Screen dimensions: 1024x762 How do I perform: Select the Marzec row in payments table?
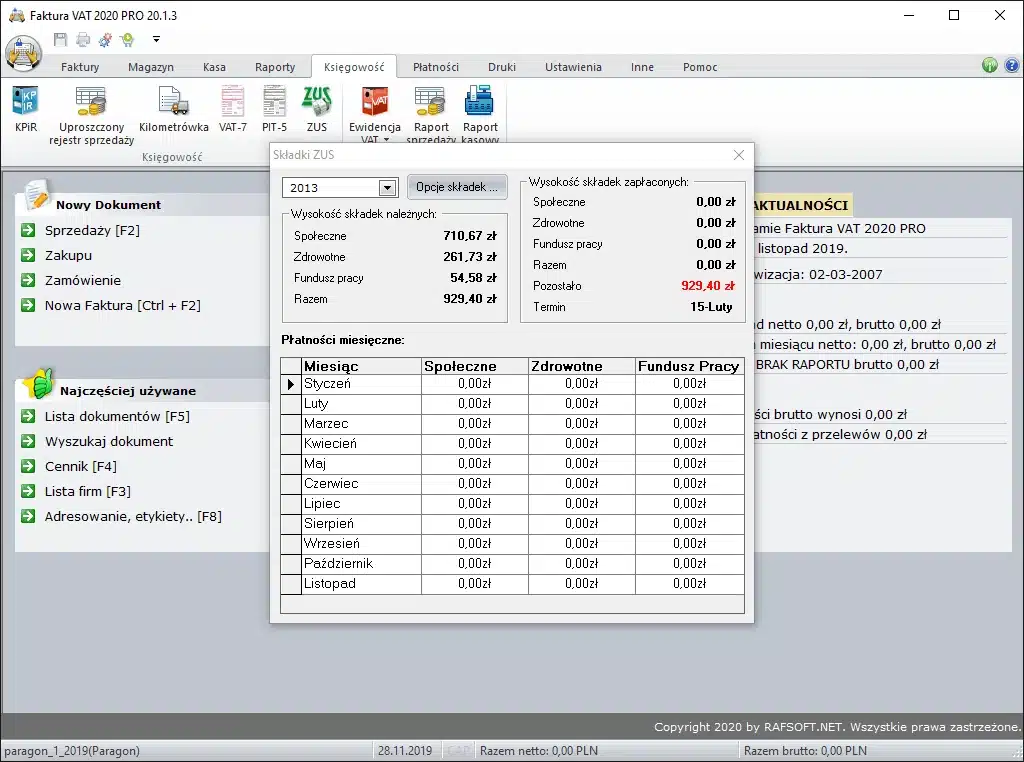click(326, 424)
